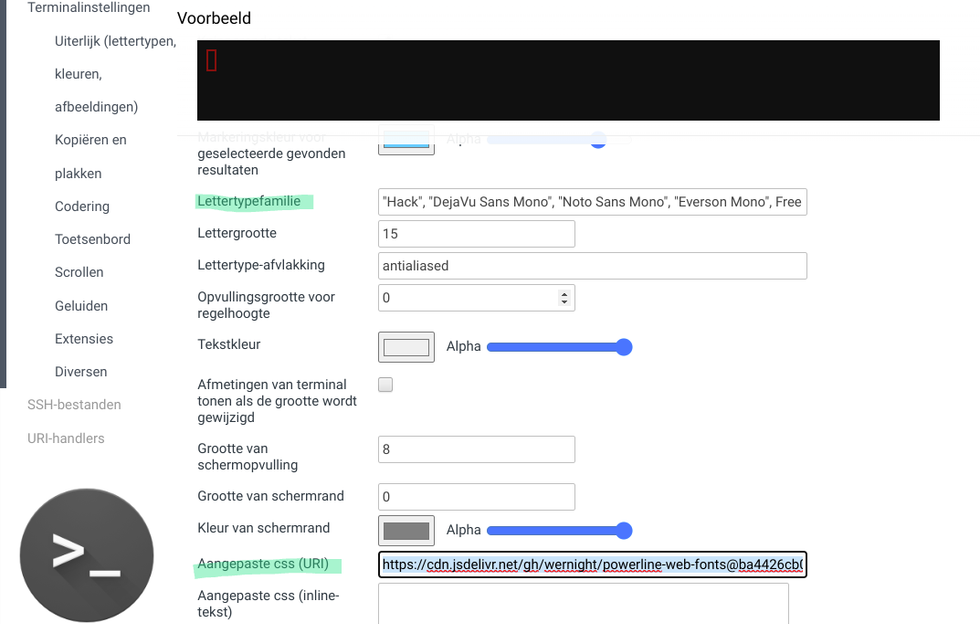Click the Tekstkleur label
This screenshot has height=624, width=980.
coord(229,345)
